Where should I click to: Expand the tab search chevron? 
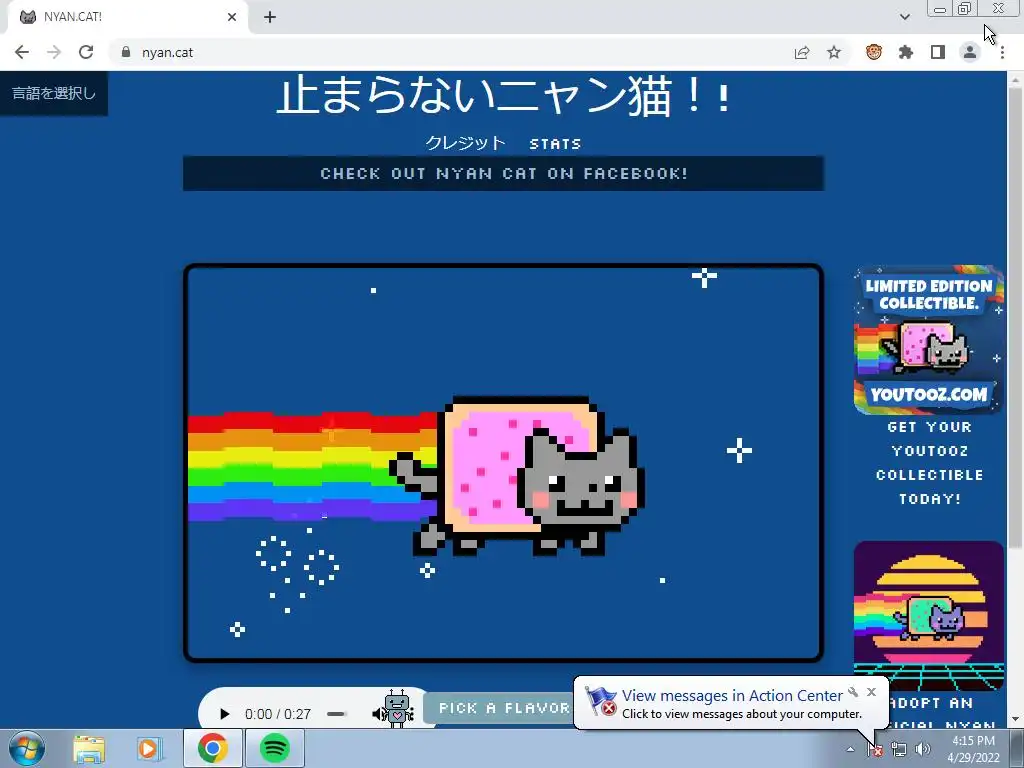[x=904, y=17]
